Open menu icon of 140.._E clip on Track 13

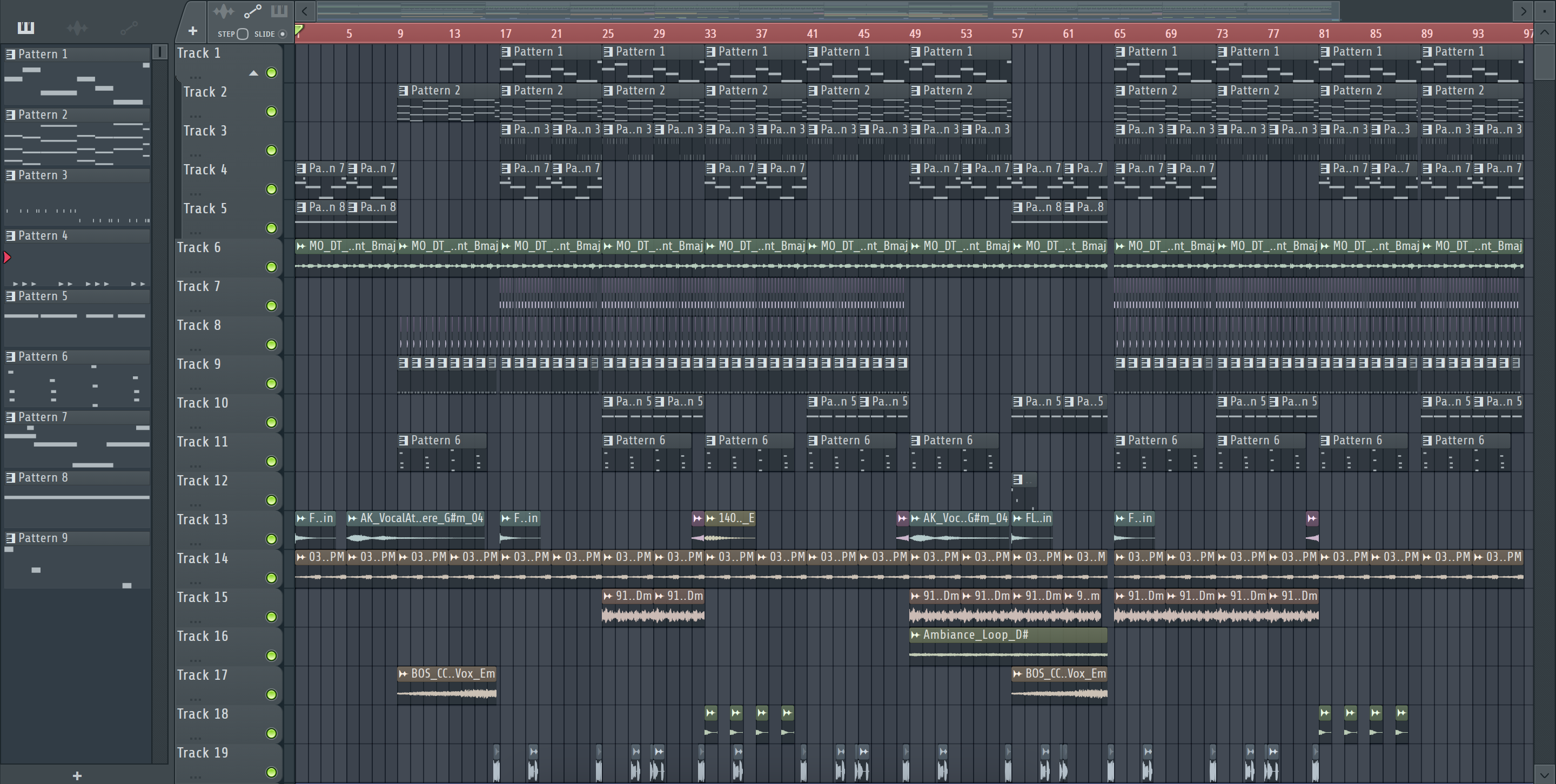point(711,518)
